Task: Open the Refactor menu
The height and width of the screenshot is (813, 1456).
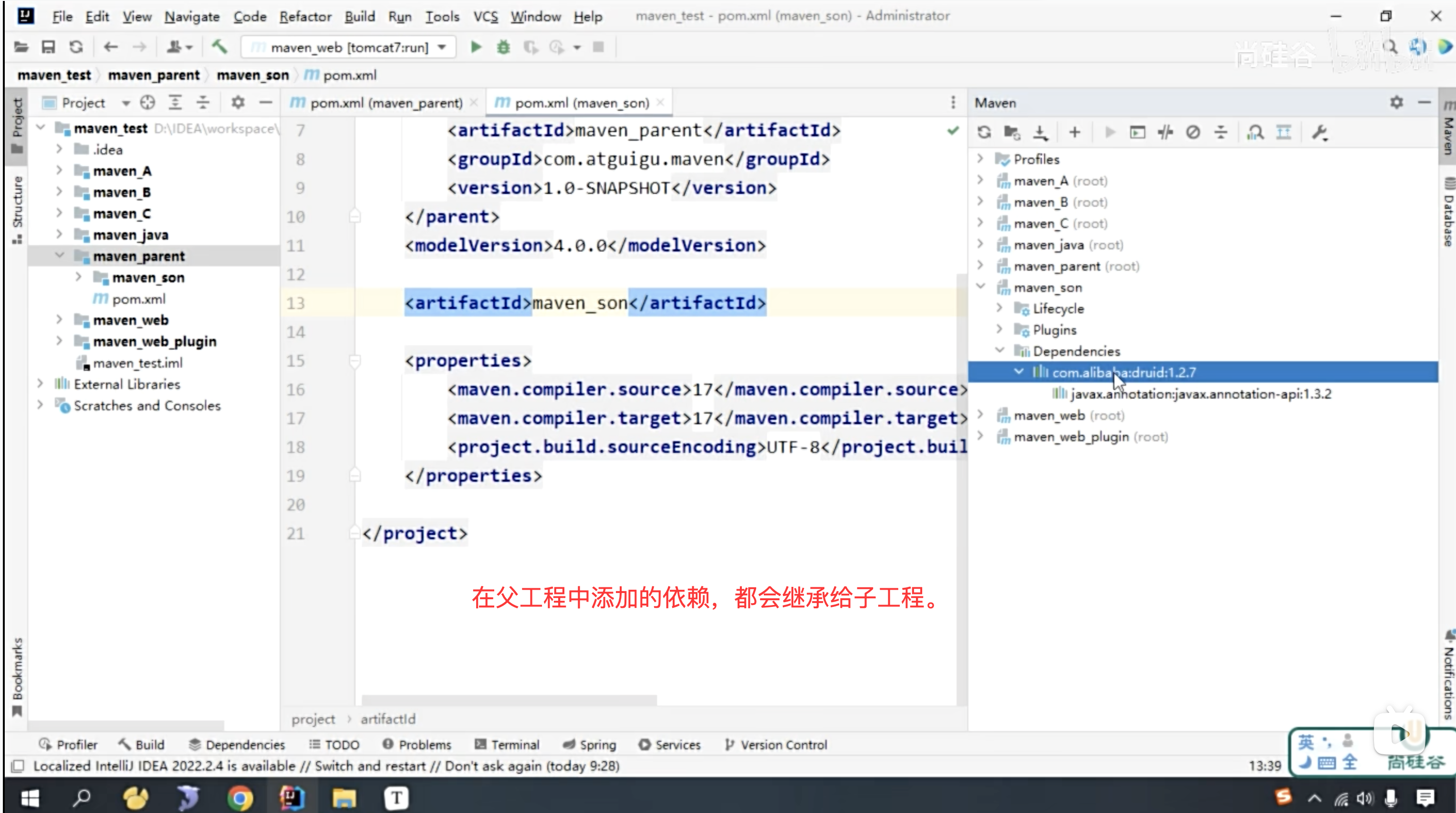Action: [x=305, y=16]
